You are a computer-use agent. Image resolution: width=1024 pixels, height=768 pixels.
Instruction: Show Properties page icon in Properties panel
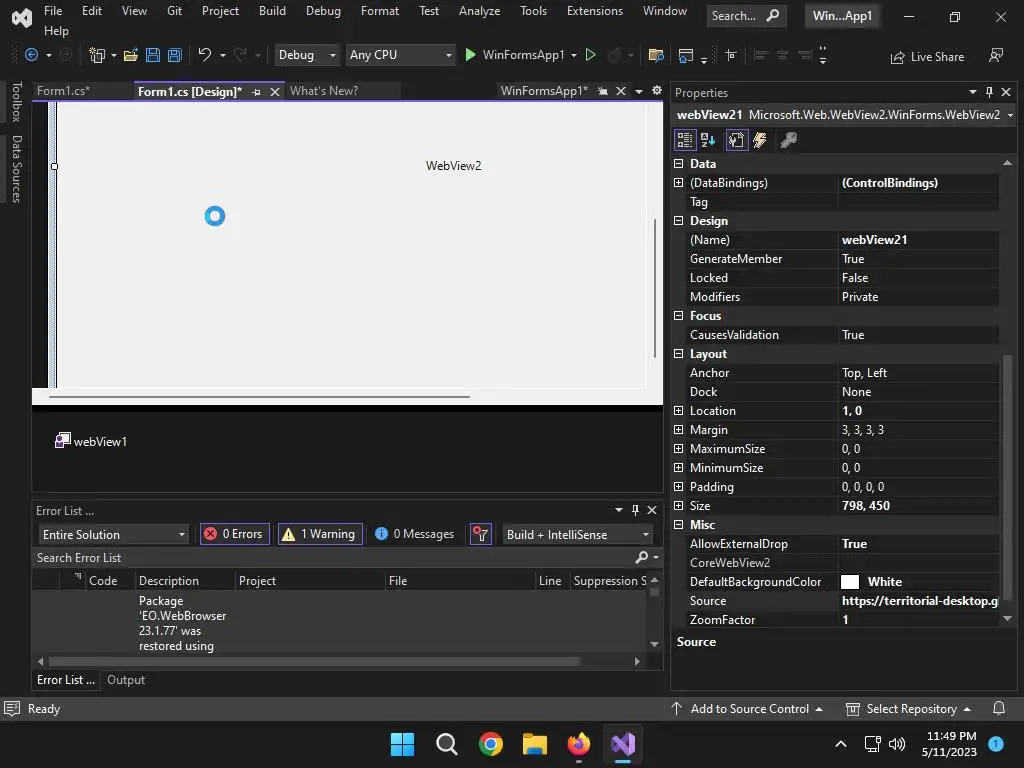coord(736,140)
